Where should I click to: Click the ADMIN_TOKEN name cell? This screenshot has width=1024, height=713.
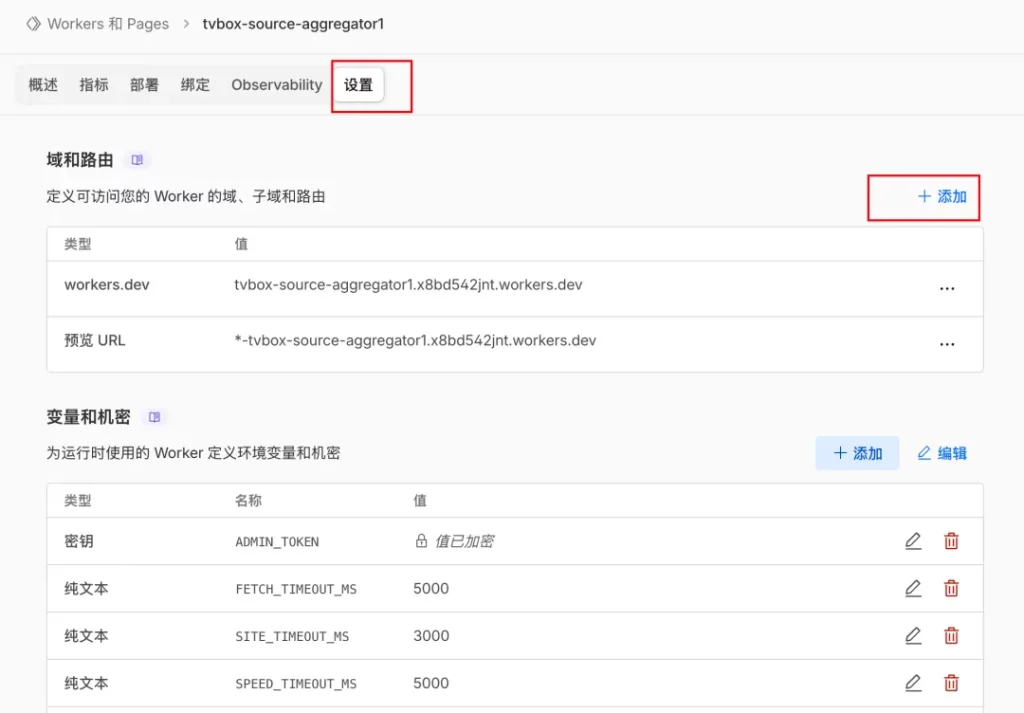(x=277, y=542)
